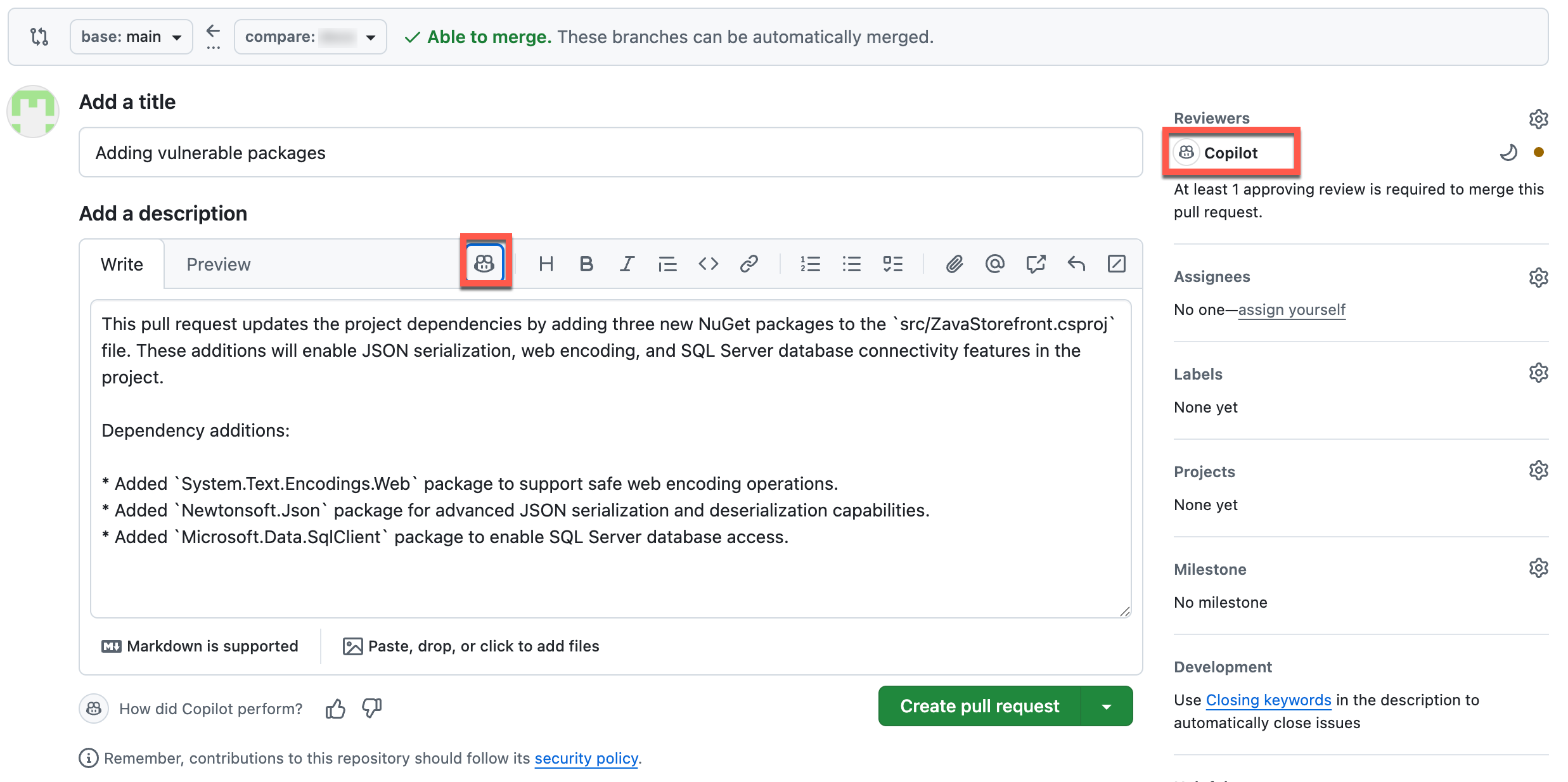Open Copilot assistance in the description toolbar
1568x782 pixels.
[x=484, y=264]
